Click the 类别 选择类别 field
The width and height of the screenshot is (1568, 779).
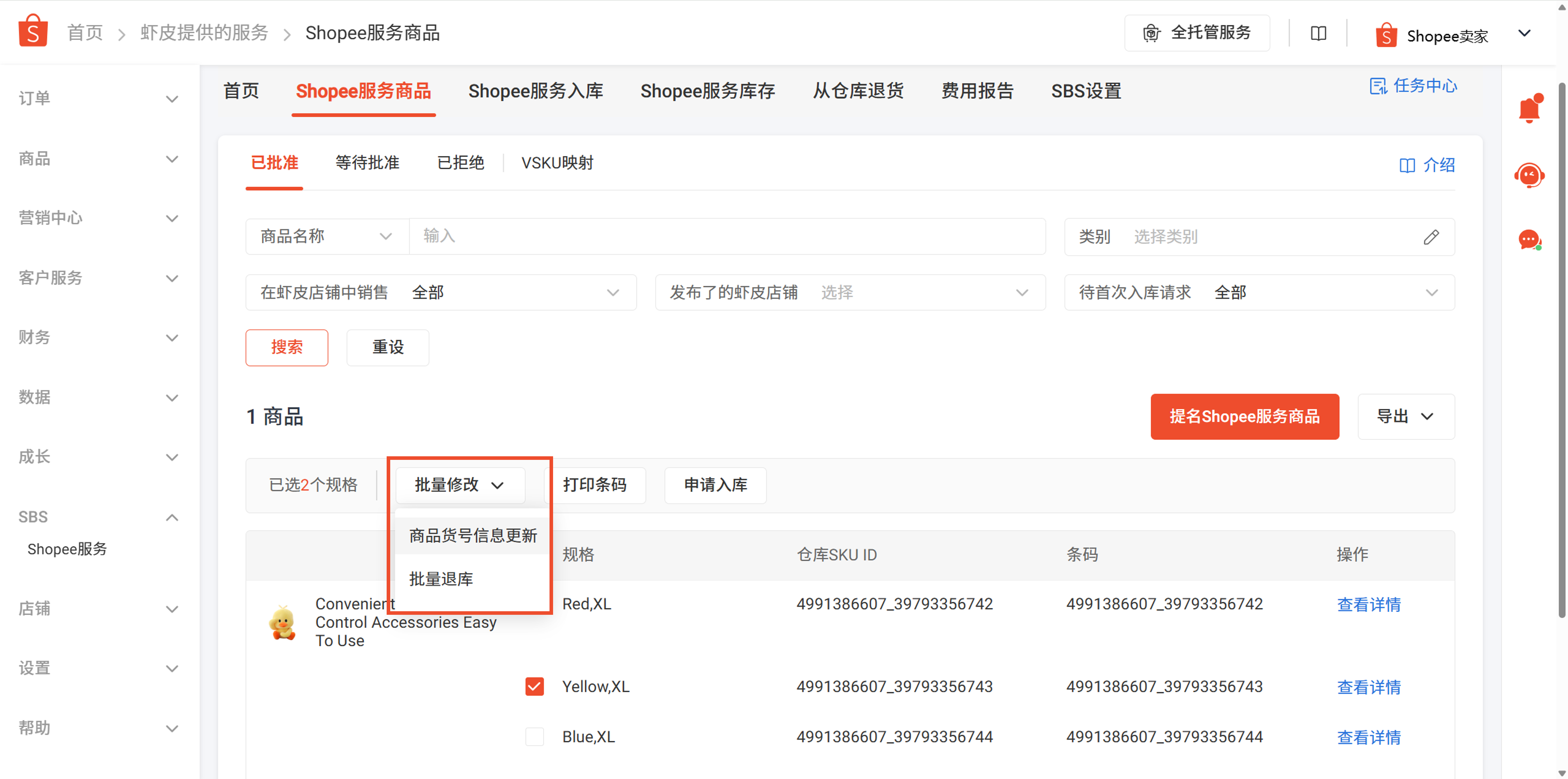[x=1259, y=237]
